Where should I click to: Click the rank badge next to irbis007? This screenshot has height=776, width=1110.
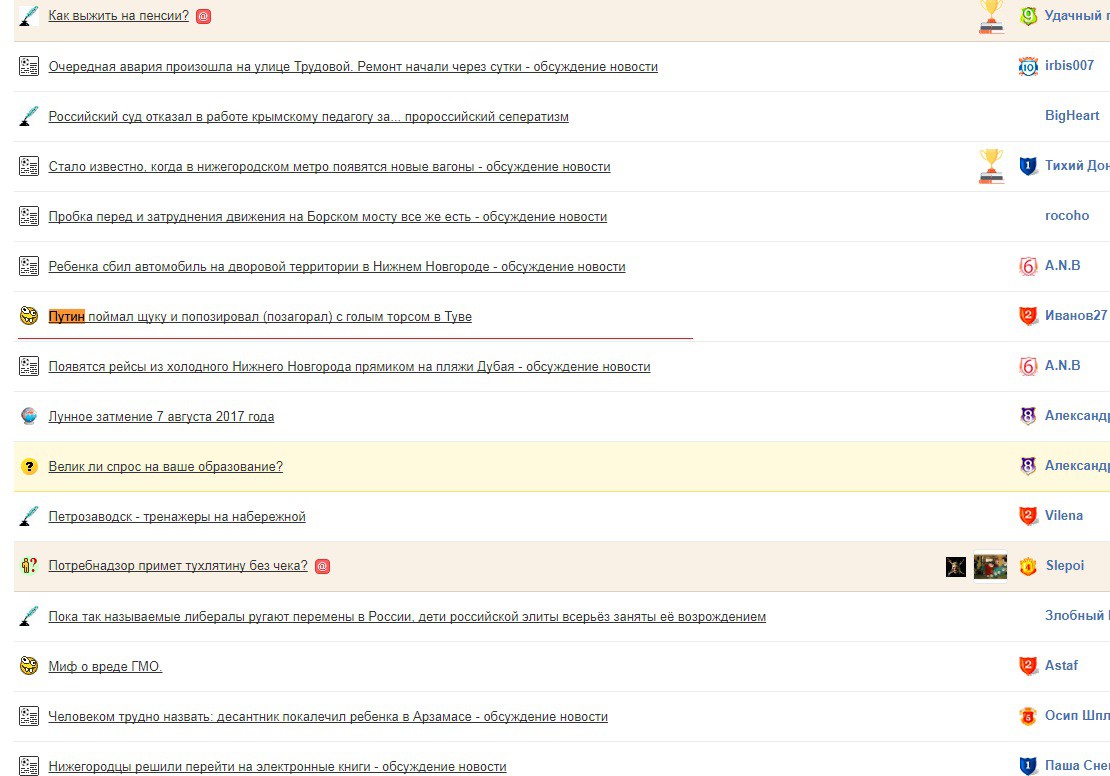point(1028,67)
